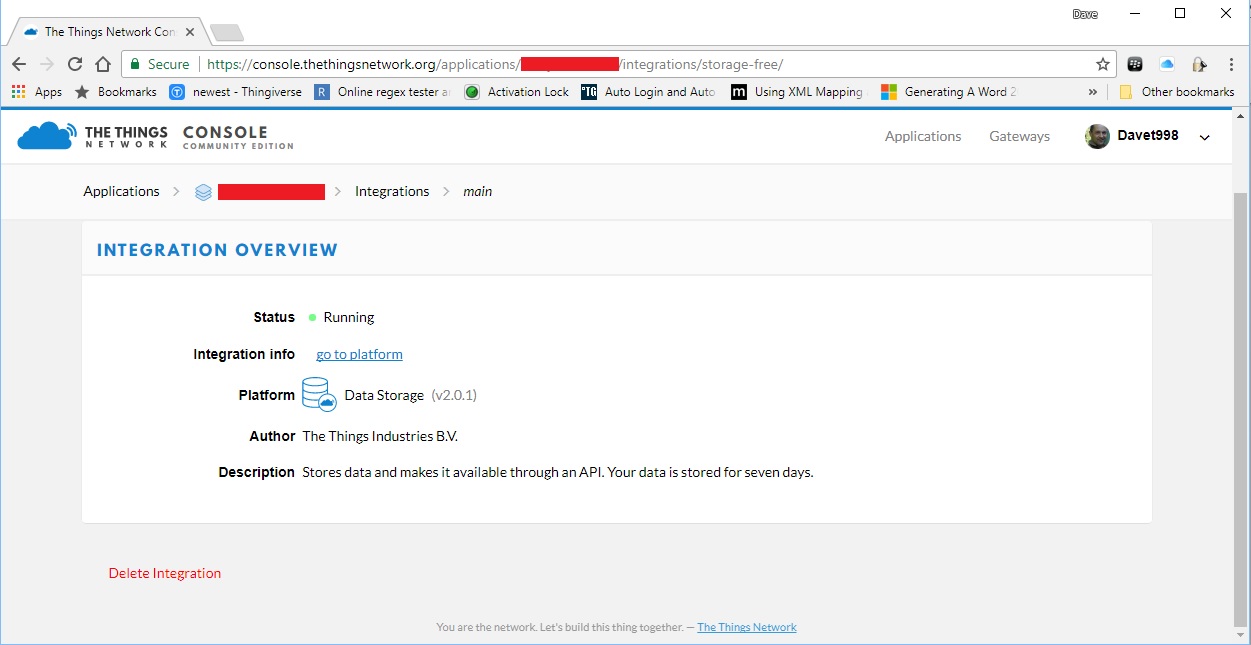Show hidden bookmarks with the double chevron
Image resolution: width=1251 pixels, height=645 pixels.
pyautogui.click(x=1093, y=92)
